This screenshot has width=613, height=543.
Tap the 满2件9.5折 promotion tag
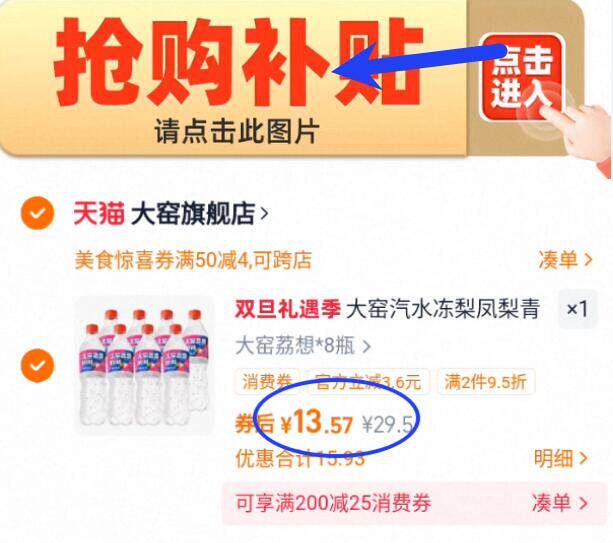coord(486,382)
